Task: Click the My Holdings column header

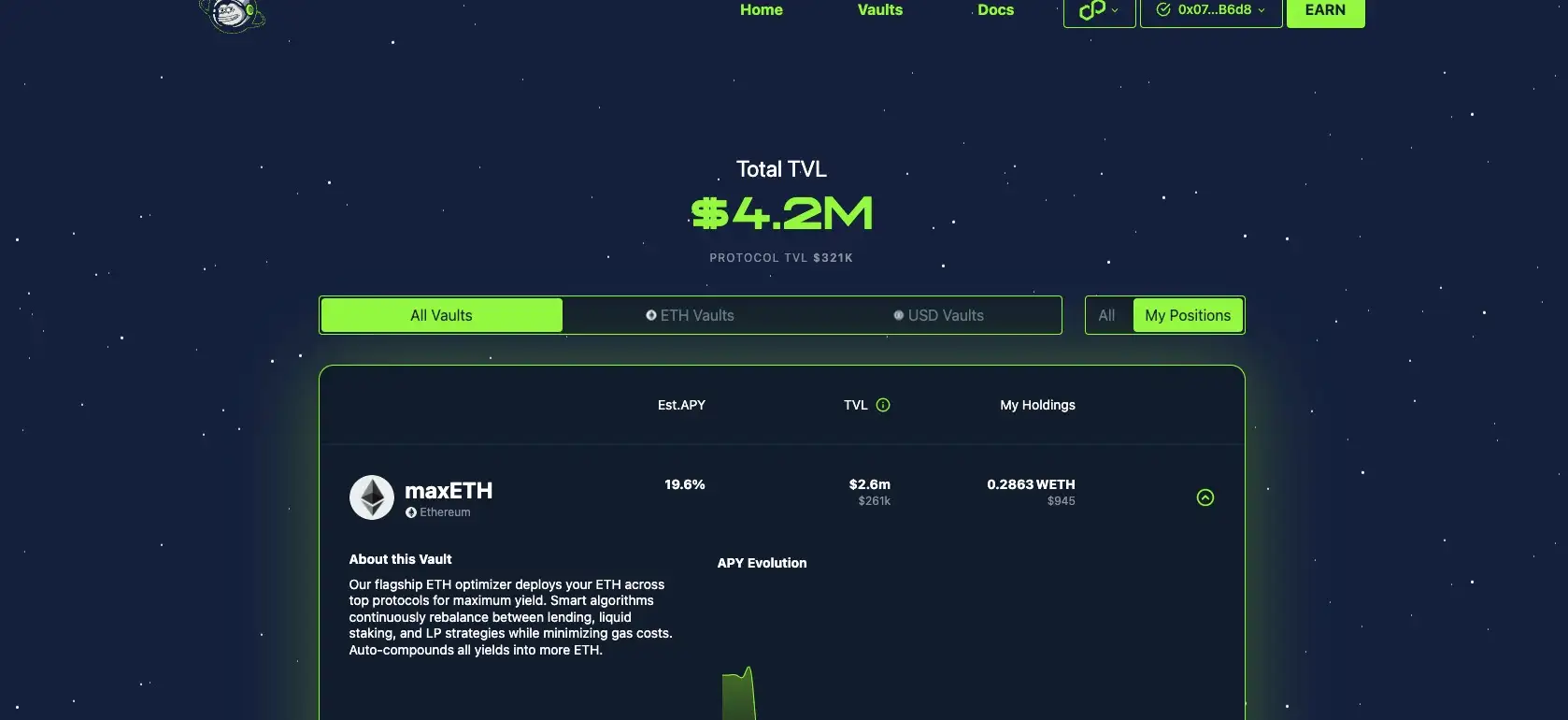Action: pyautogui.click(x=1037, y=405)
